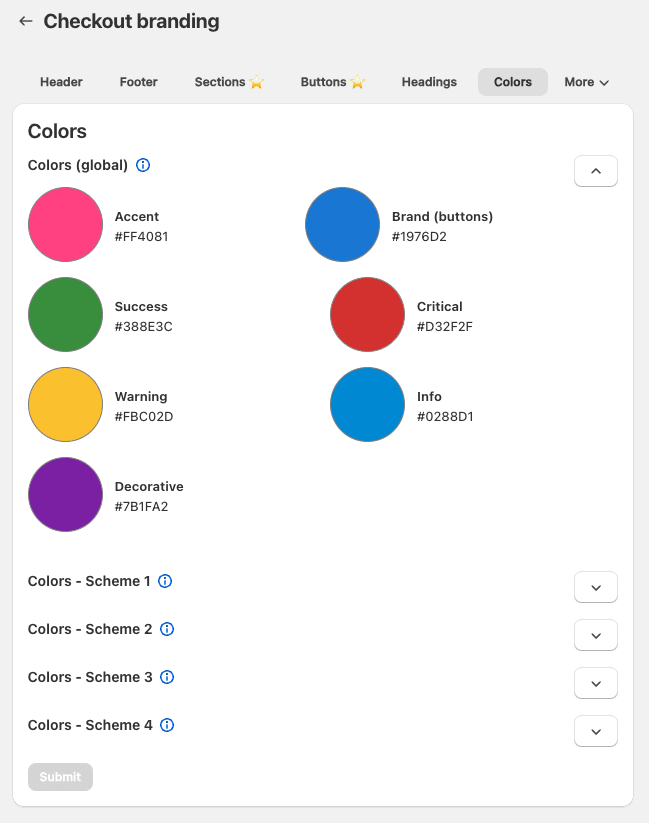Open the Scheme 1 info tooltip
The height and width of the screenshot is (823, 649).
click(x=166, y=581)
